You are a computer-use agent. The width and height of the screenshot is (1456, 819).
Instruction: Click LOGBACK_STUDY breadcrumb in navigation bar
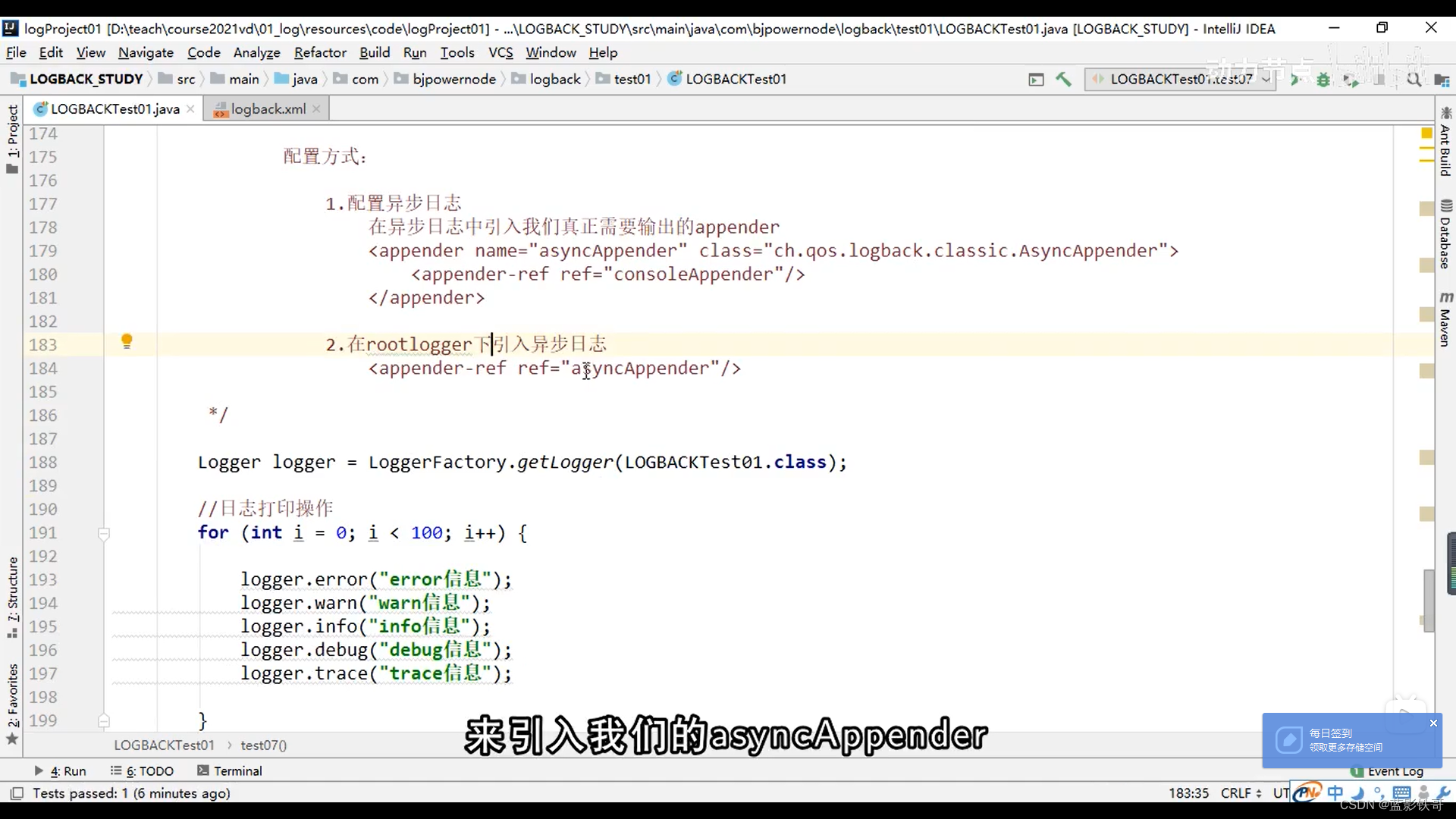coord(77,79)
